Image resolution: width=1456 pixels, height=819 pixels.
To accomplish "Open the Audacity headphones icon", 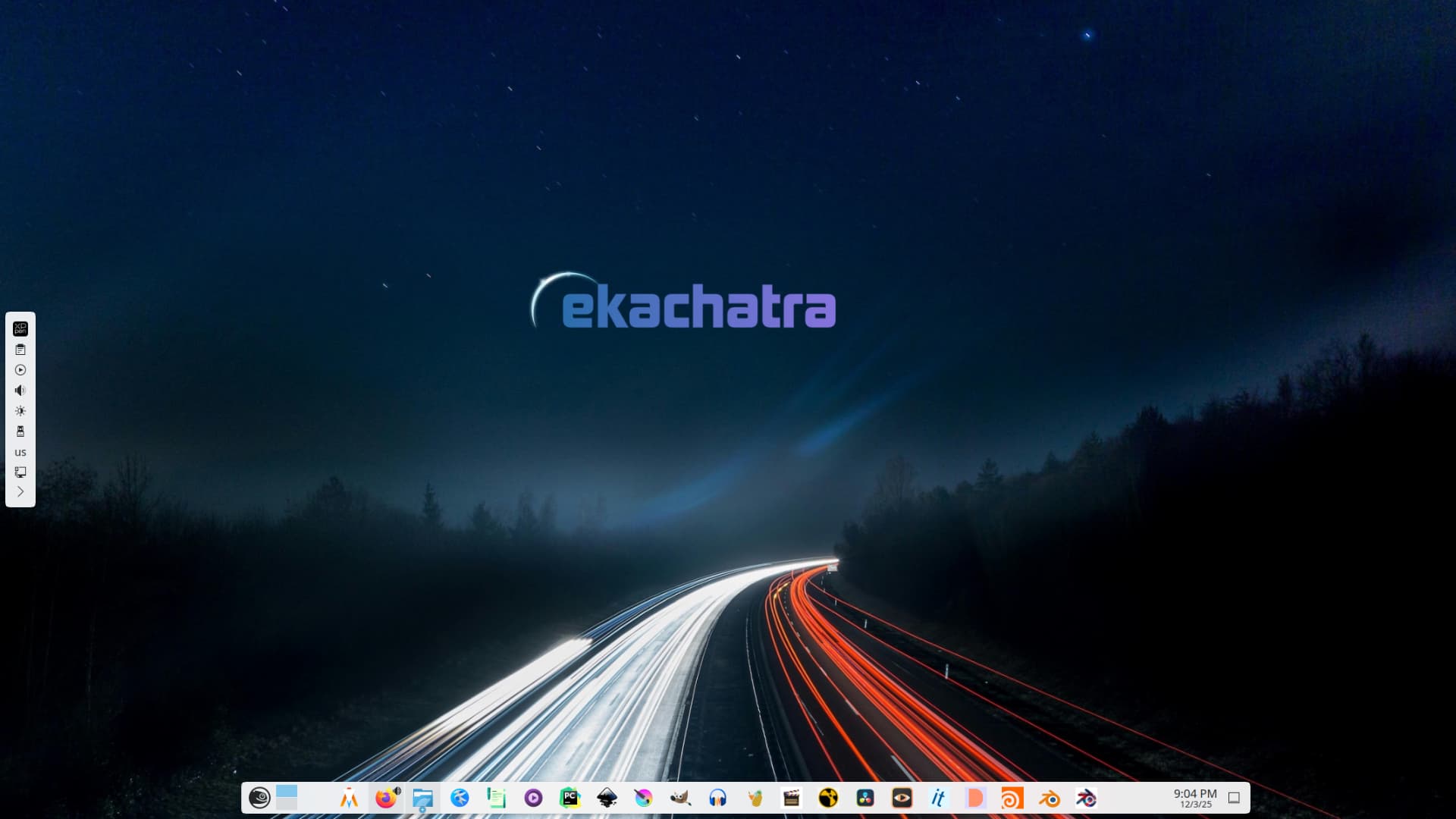I will [717, 798].
